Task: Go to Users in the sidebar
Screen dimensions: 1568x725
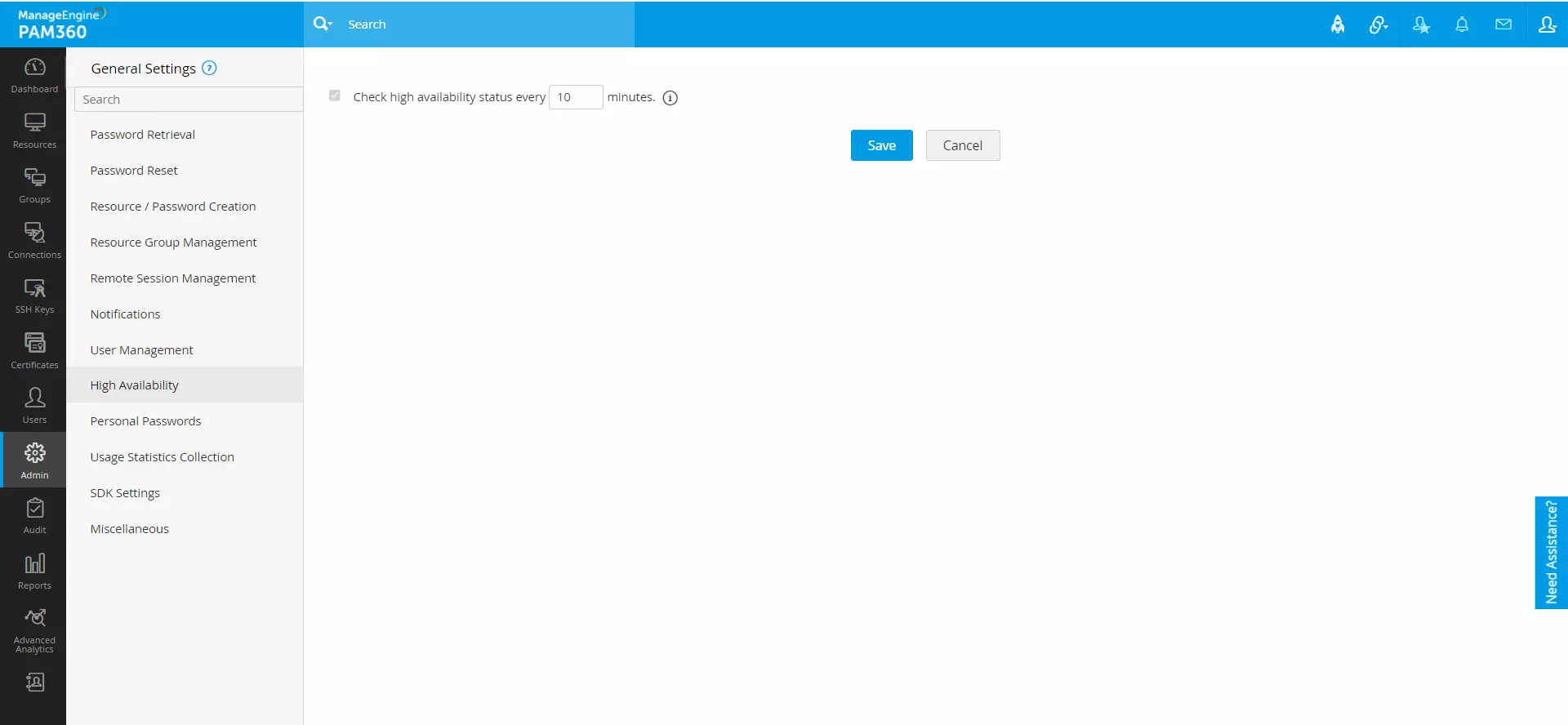Action: [34, 406]
